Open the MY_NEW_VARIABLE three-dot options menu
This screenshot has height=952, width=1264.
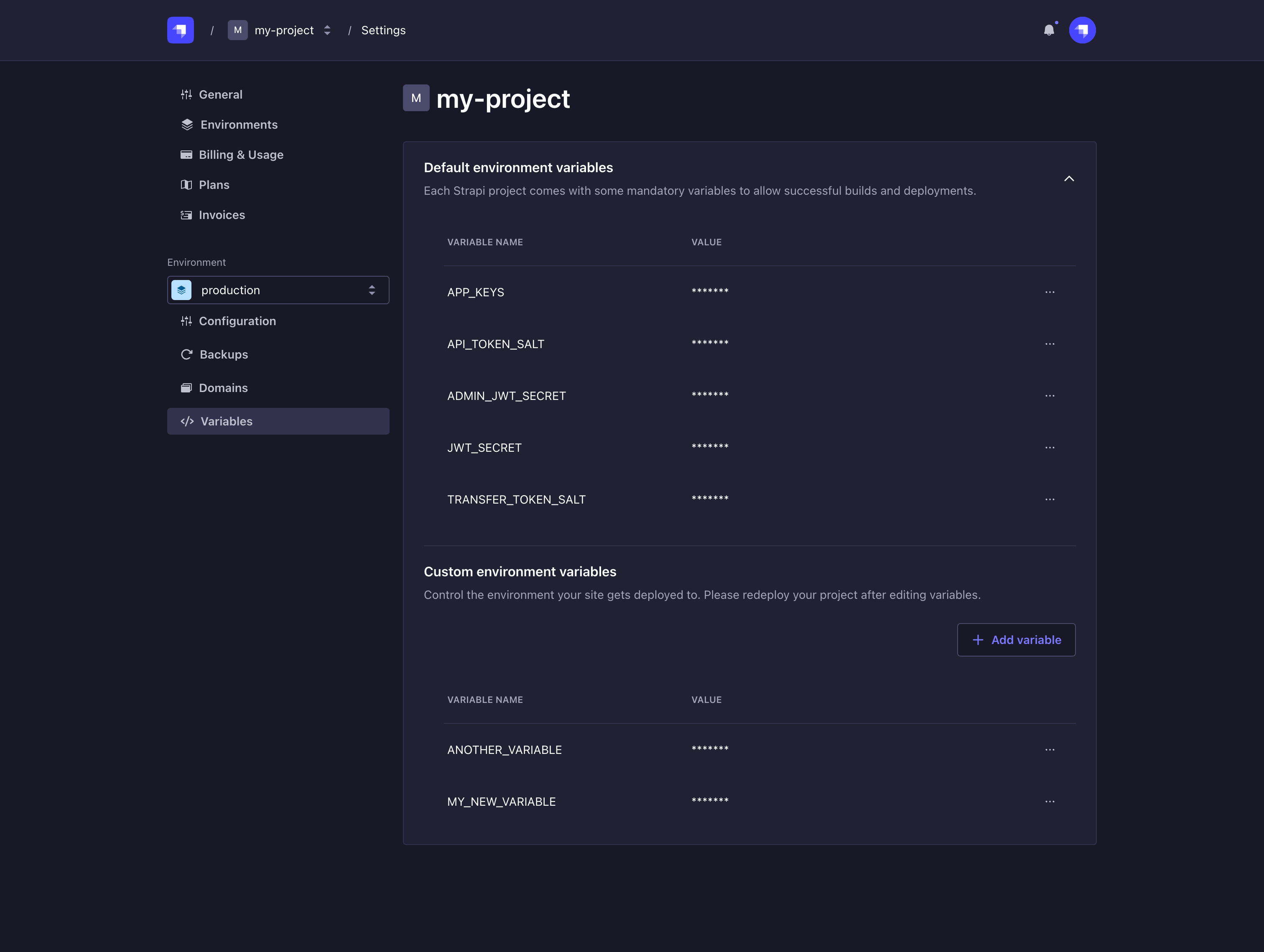click(1049, 802)
